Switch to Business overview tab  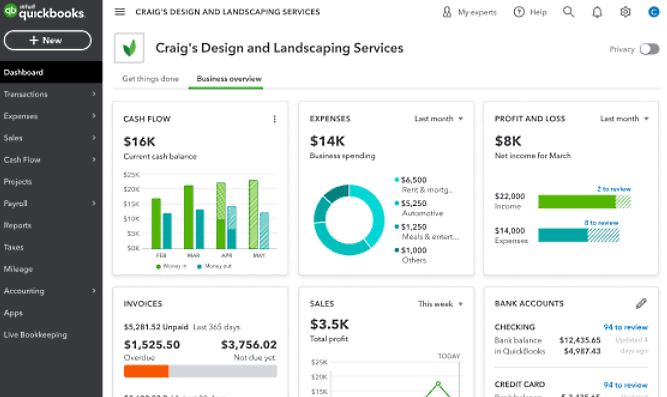(229, 79)
